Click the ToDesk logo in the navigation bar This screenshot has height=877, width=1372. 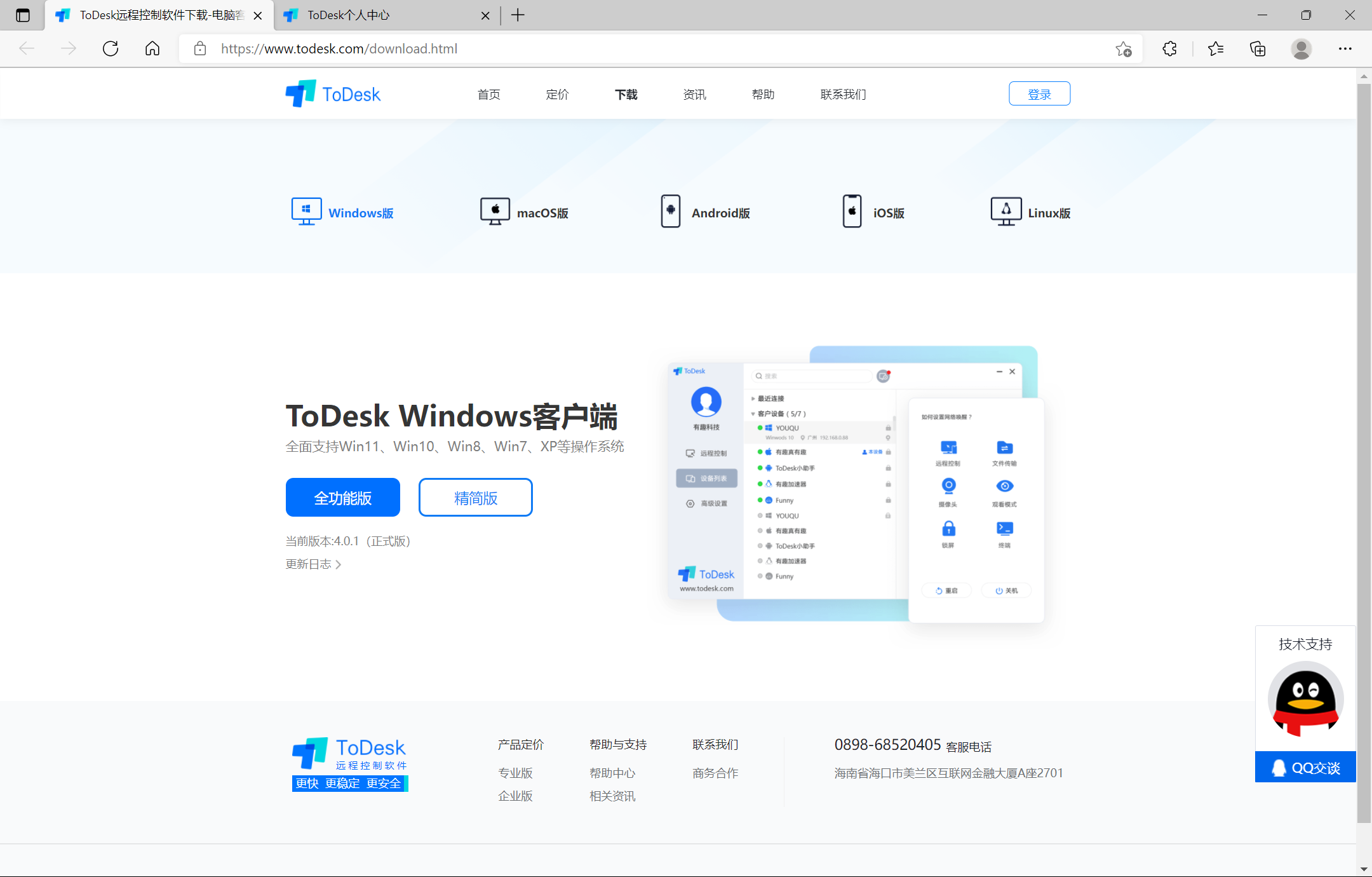point(332,93)
